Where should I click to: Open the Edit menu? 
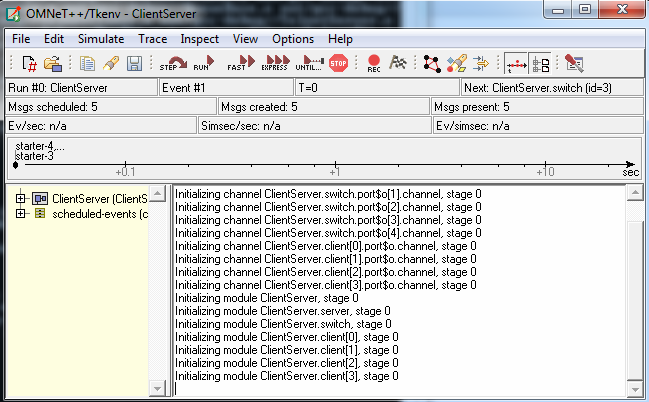pos(54,39)
